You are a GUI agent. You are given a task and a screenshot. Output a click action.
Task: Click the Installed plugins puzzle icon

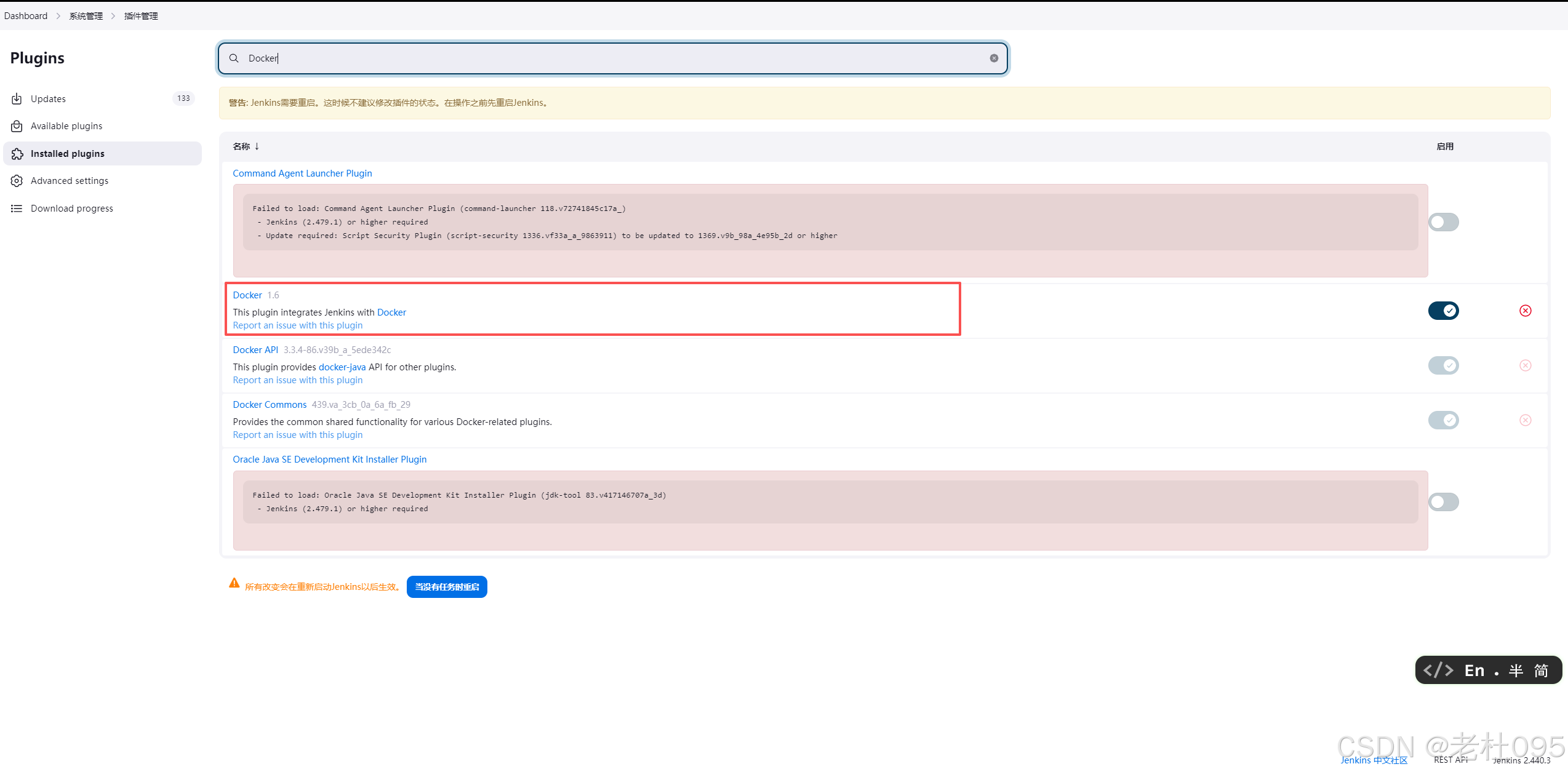pos(17,154)
